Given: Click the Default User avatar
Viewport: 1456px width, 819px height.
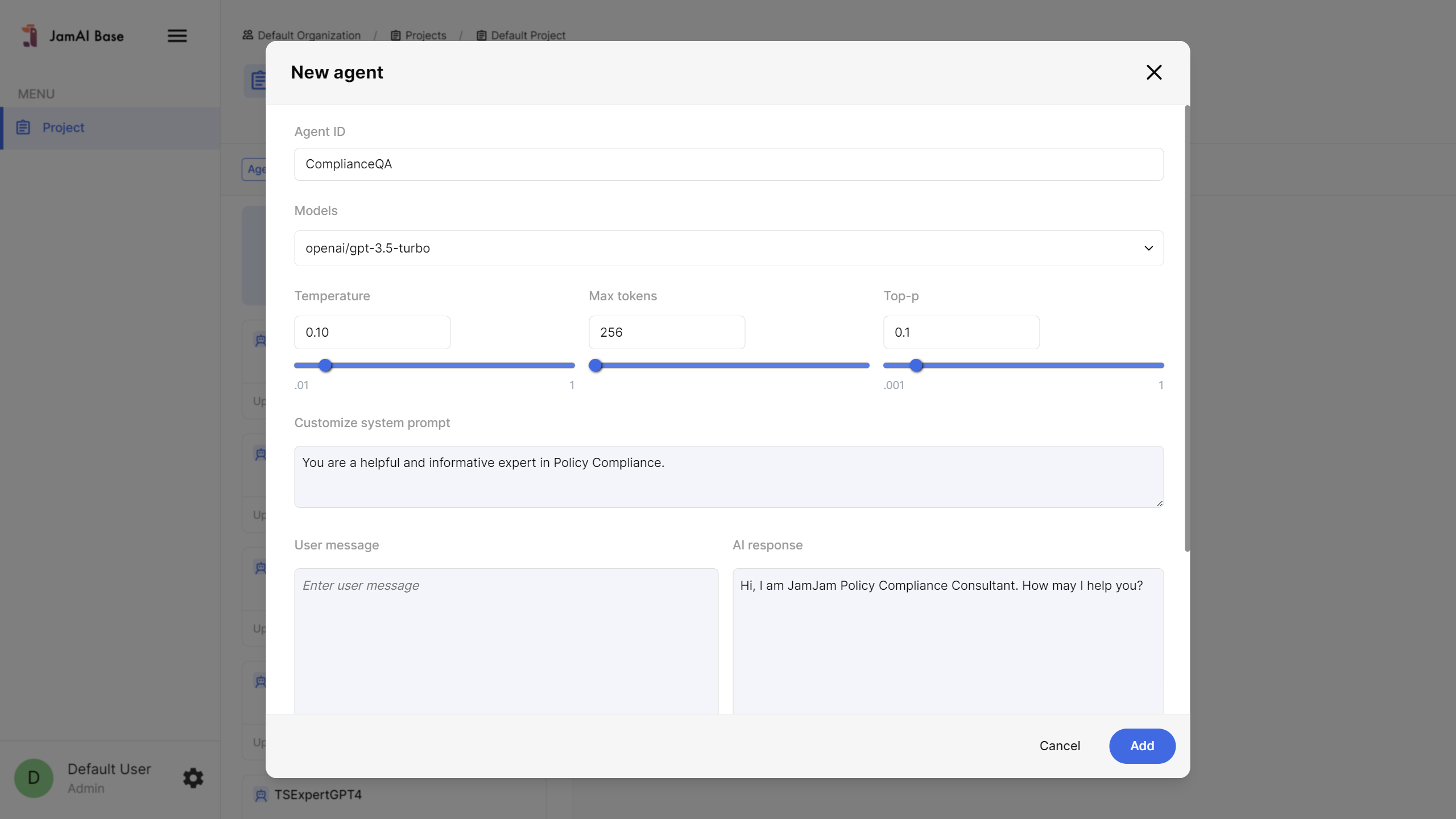Looking at the screenshot, I should [34, 777].
